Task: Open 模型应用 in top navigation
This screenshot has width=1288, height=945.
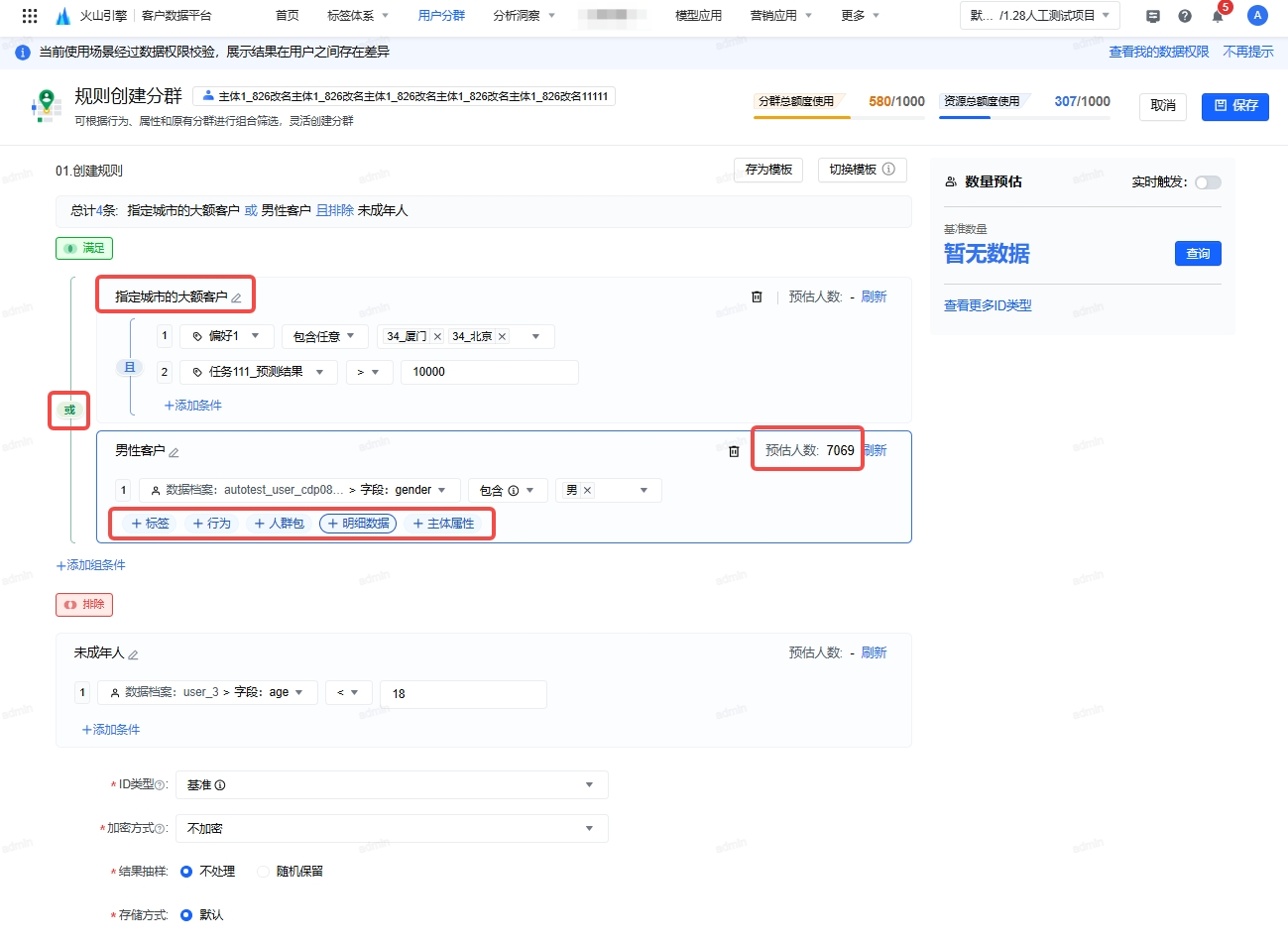Action: point(698,16)
